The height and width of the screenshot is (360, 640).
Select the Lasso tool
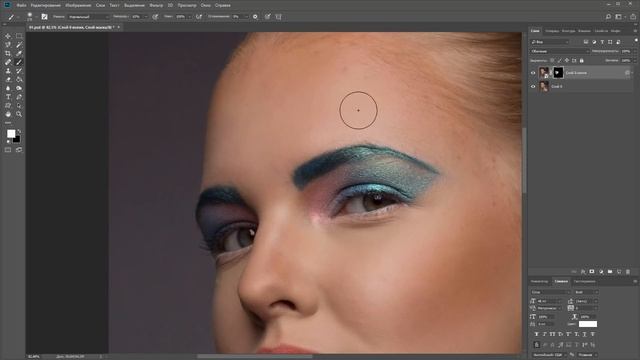(8, 44)
